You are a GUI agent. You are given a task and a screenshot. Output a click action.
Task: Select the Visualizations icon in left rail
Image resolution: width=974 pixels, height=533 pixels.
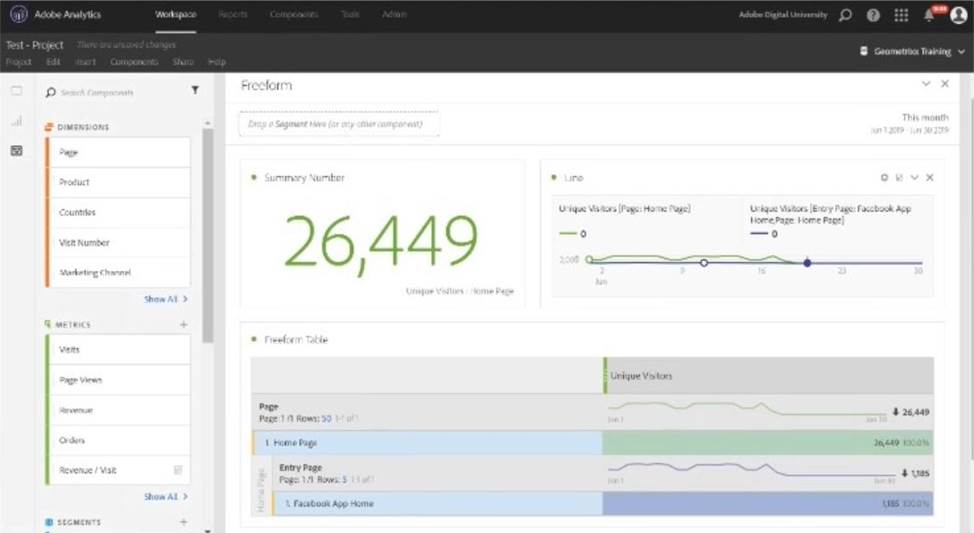pyautogui.click(x=17, y=121)
